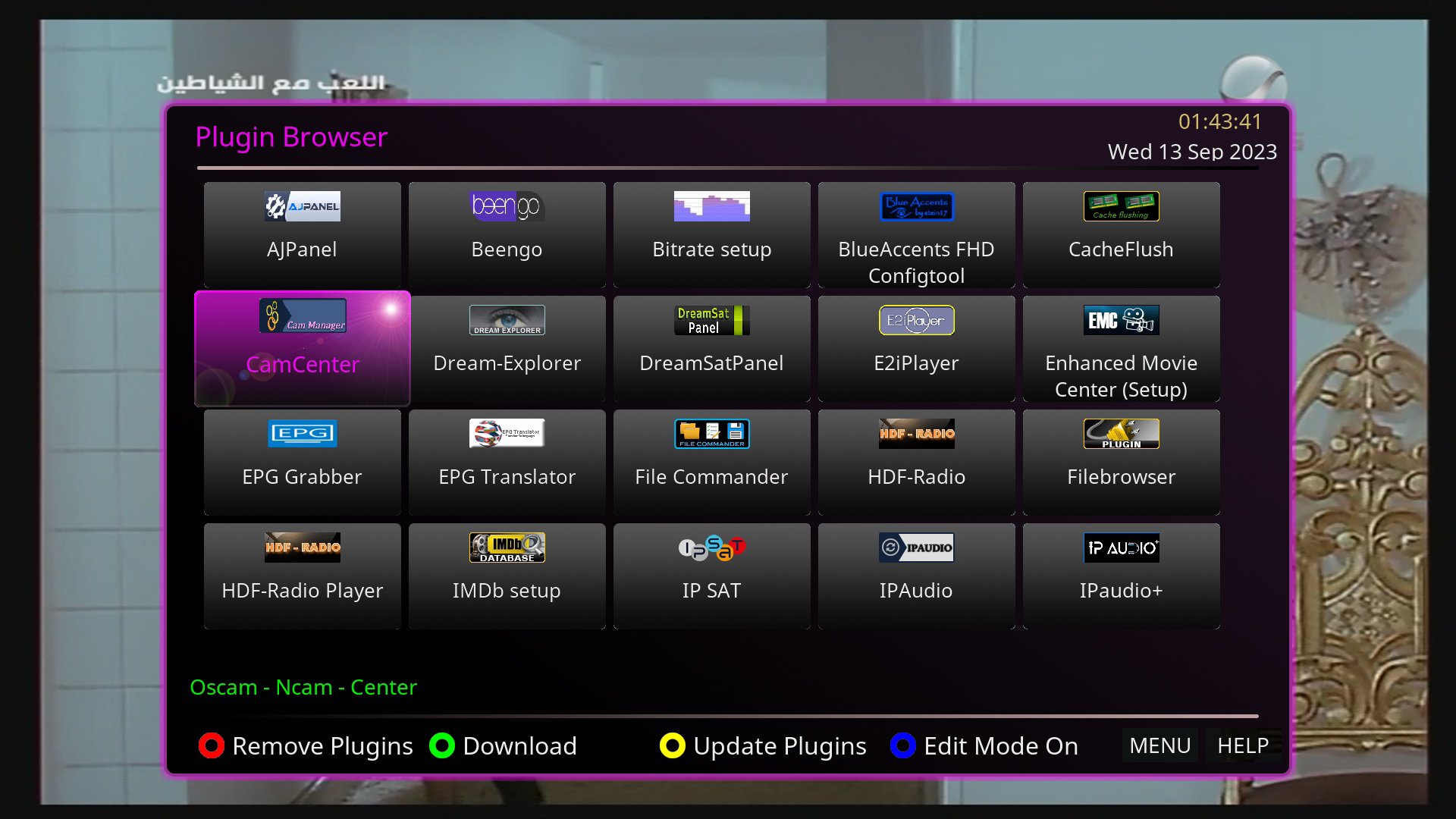This screenshot has height=819, width=1456.
Task: Open the EPG Translator
Action: click(x=507, y=463)
